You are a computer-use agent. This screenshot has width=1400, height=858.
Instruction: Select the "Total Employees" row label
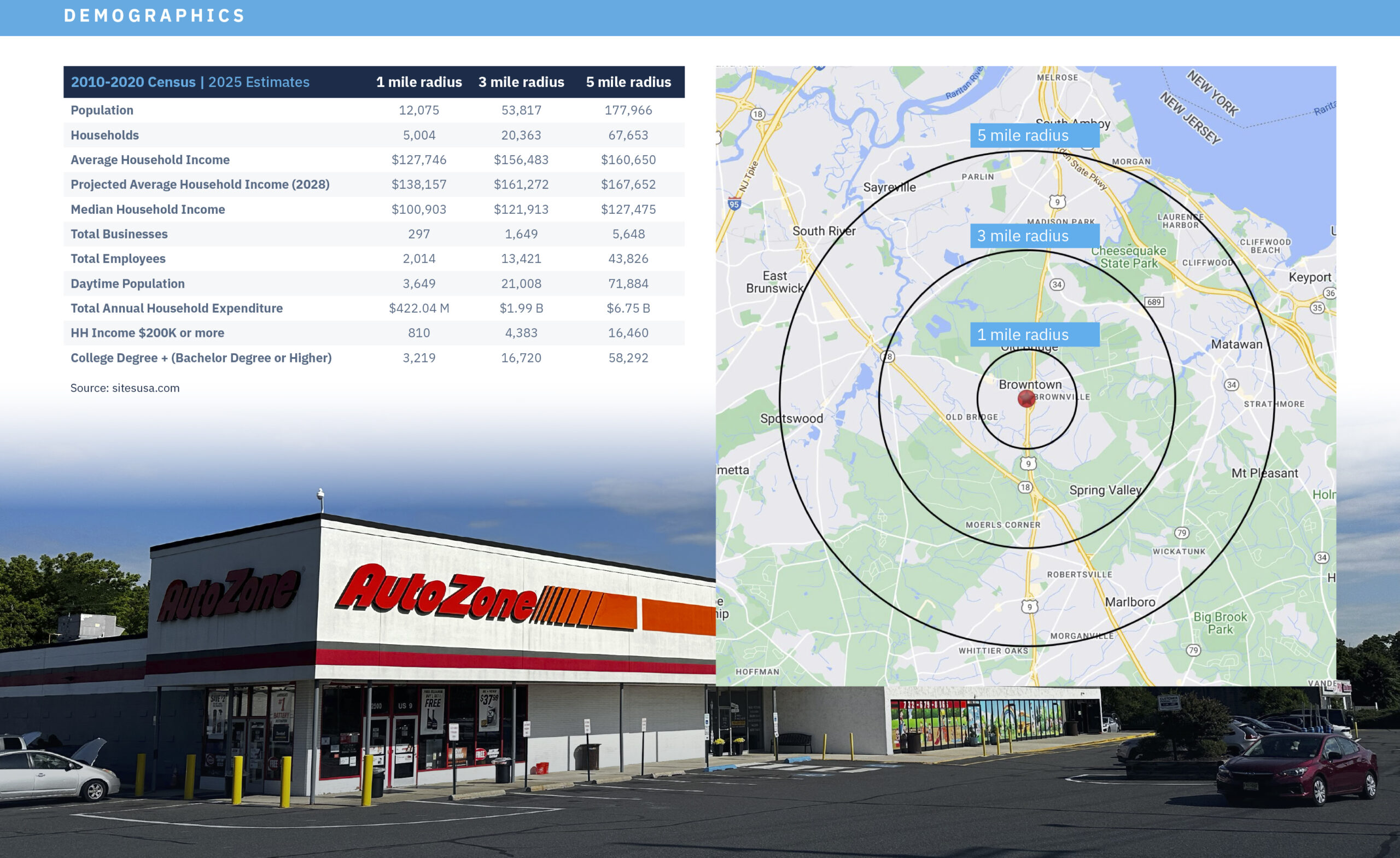(118, 259)
